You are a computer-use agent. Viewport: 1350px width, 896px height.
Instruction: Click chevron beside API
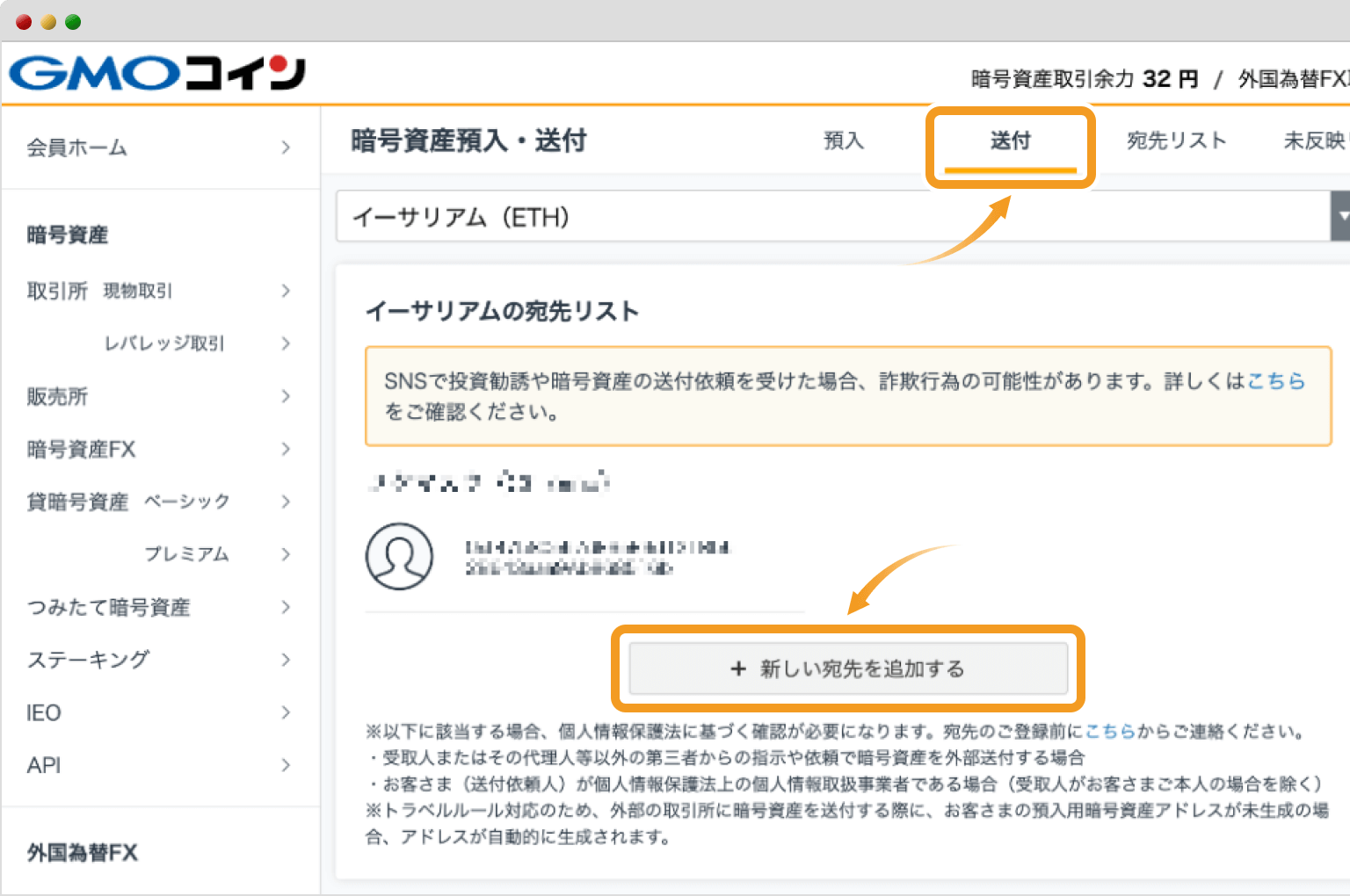click(x=286, y=765)
